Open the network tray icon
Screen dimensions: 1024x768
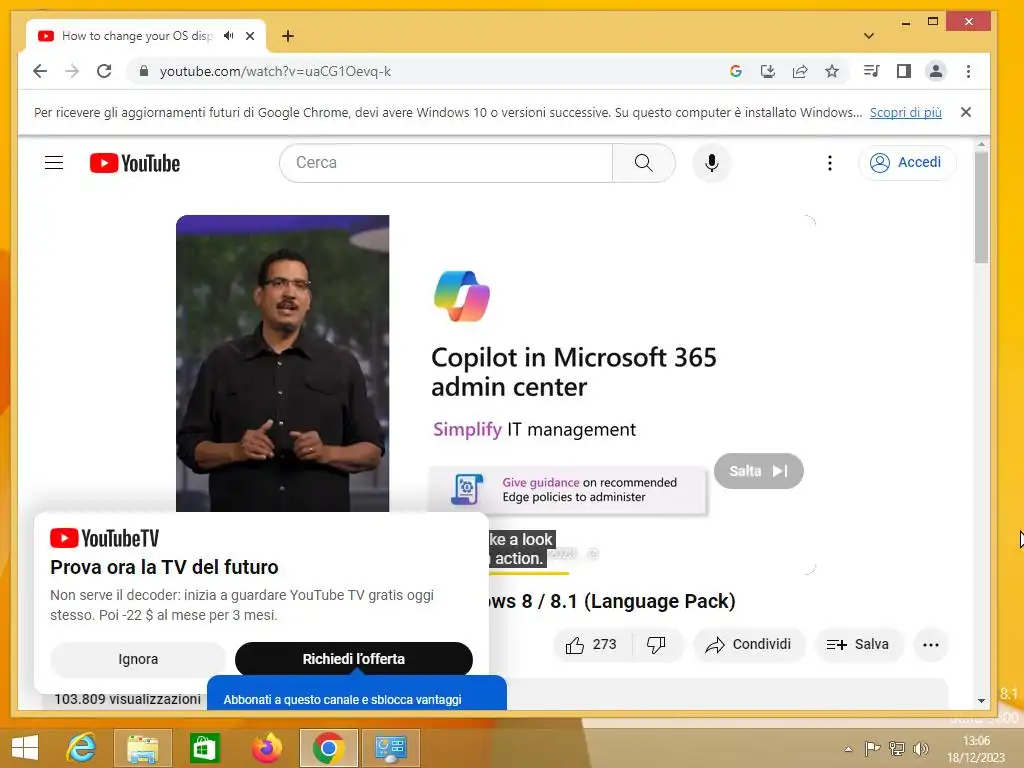(x=897, y=749)
